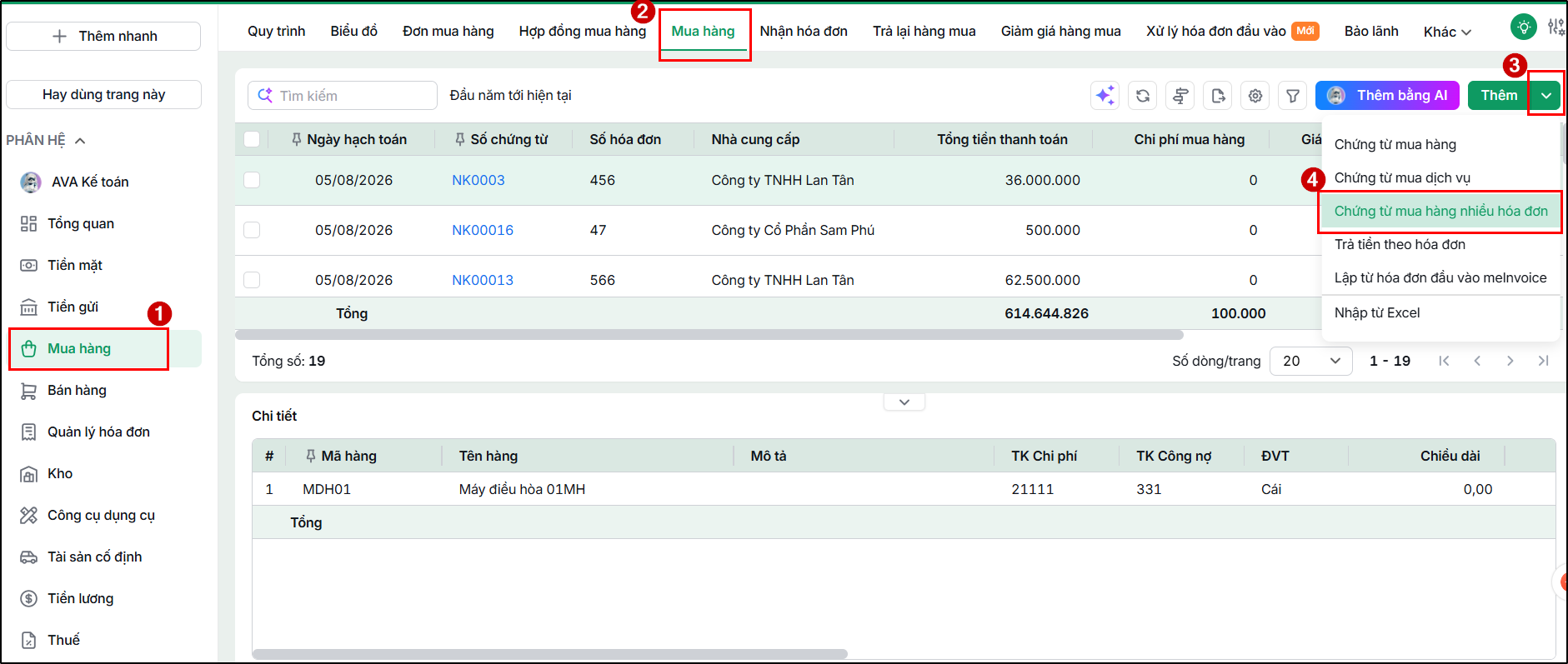The width and height of the screenshot is (1568, 664).
Task: Open rows-per-page dropdown showing 20
Action: (1310, 361)
